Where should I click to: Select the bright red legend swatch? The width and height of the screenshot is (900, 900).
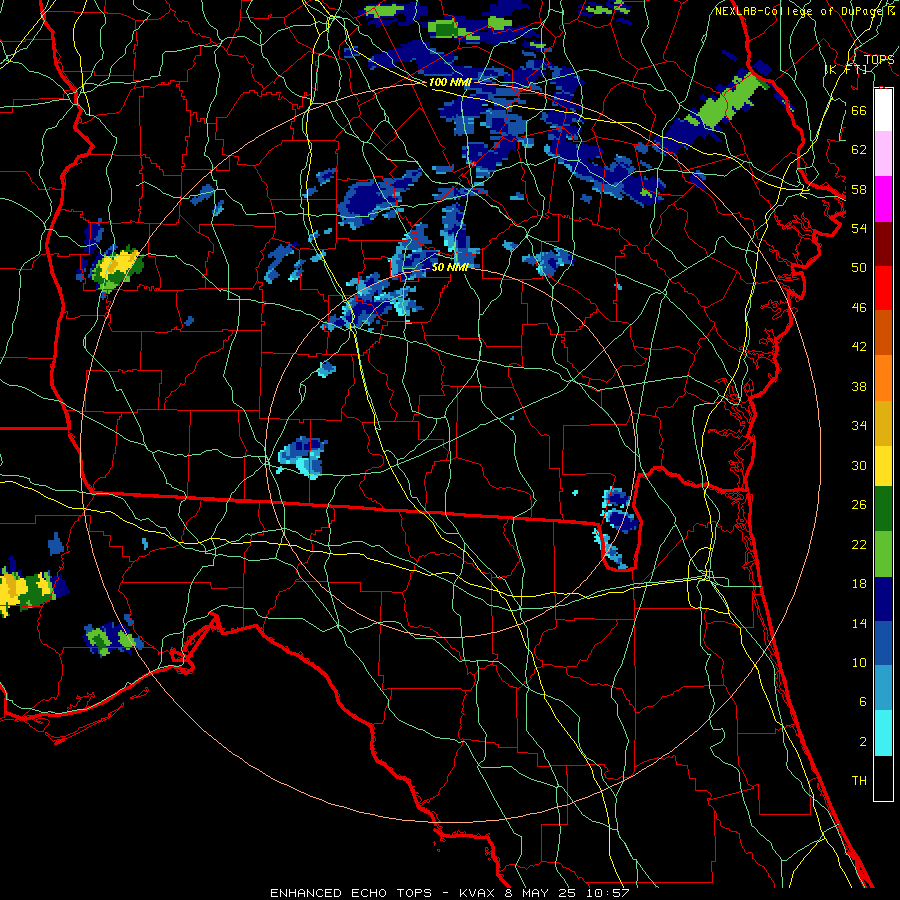883,289
